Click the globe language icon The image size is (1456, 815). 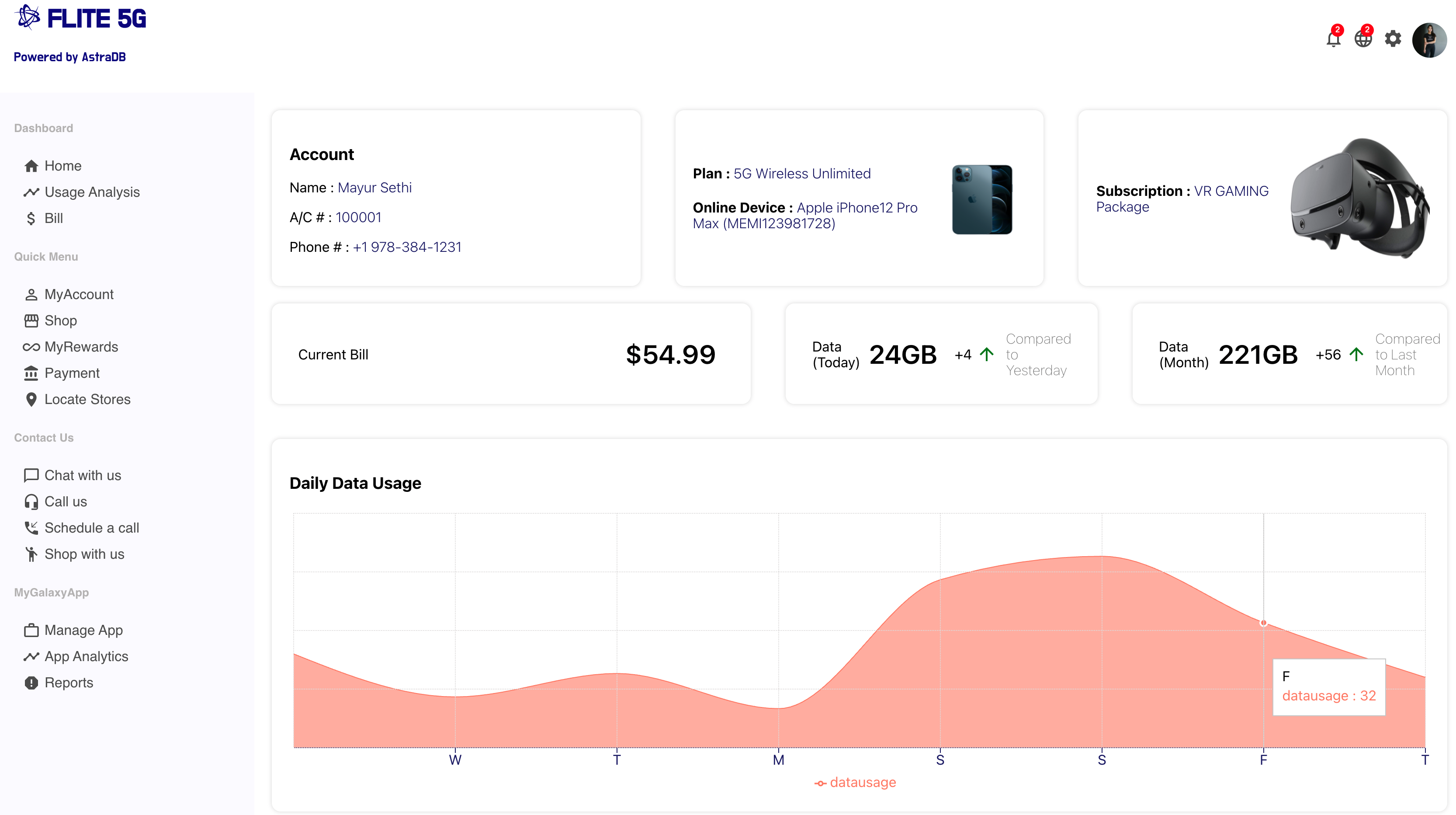point(1363,39)
